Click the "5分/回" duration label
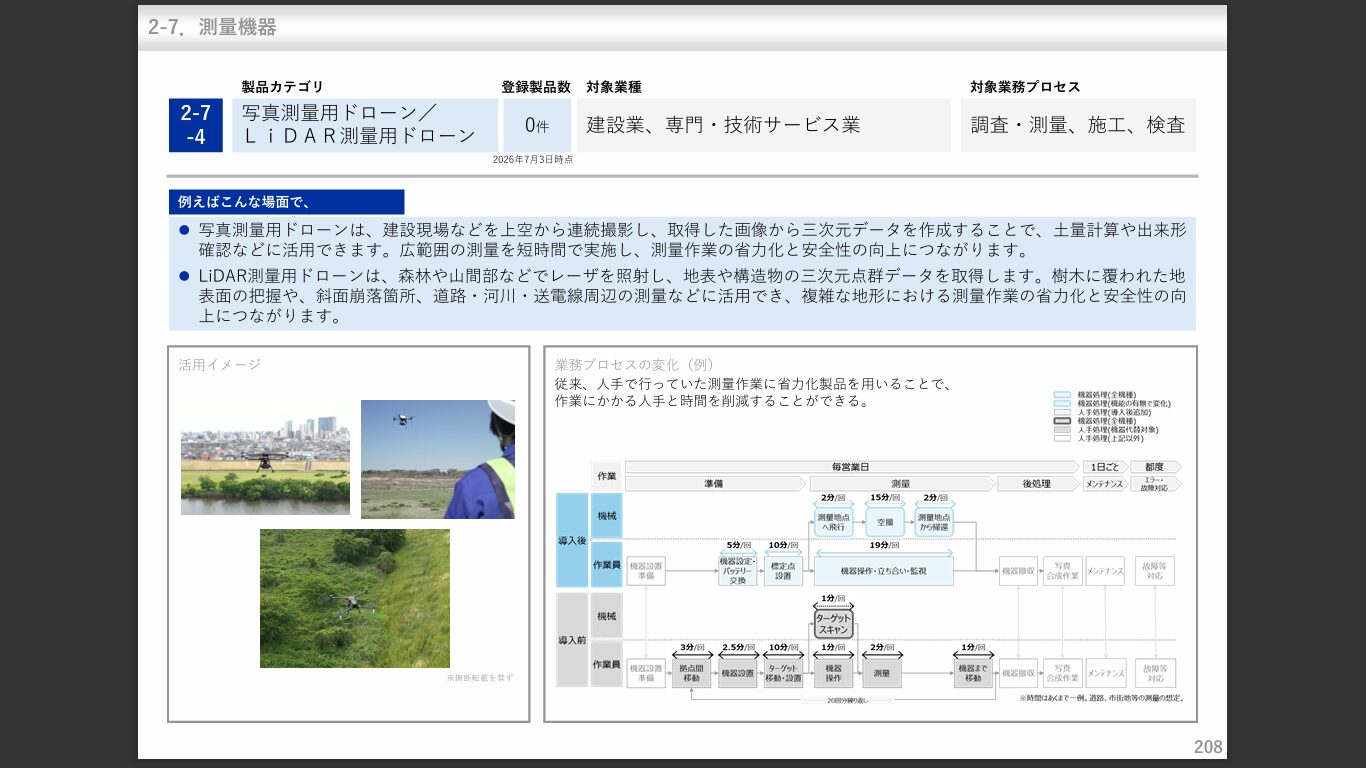 pyautogui.click(x=738, y=546)
